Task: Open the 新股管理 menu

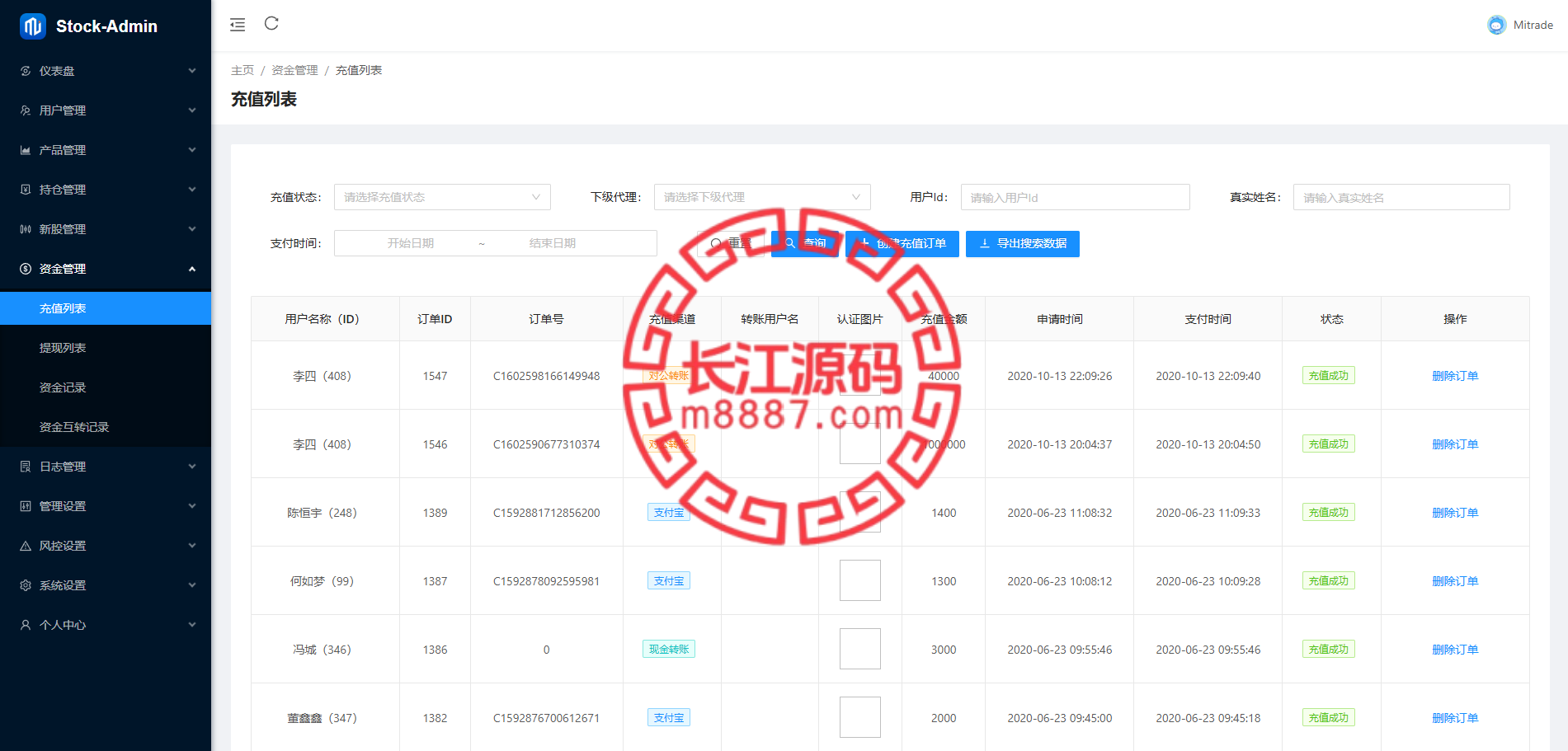Action: point(106,229)
